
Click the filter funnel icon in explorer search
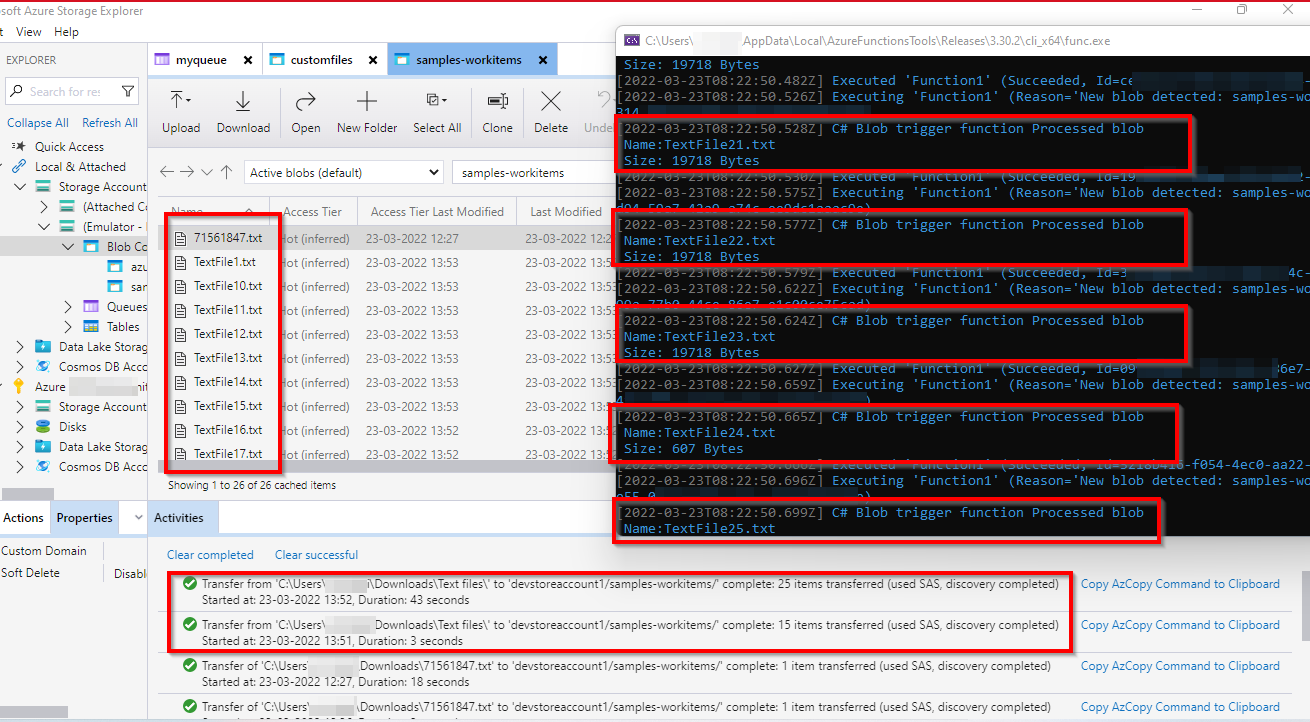128,92
